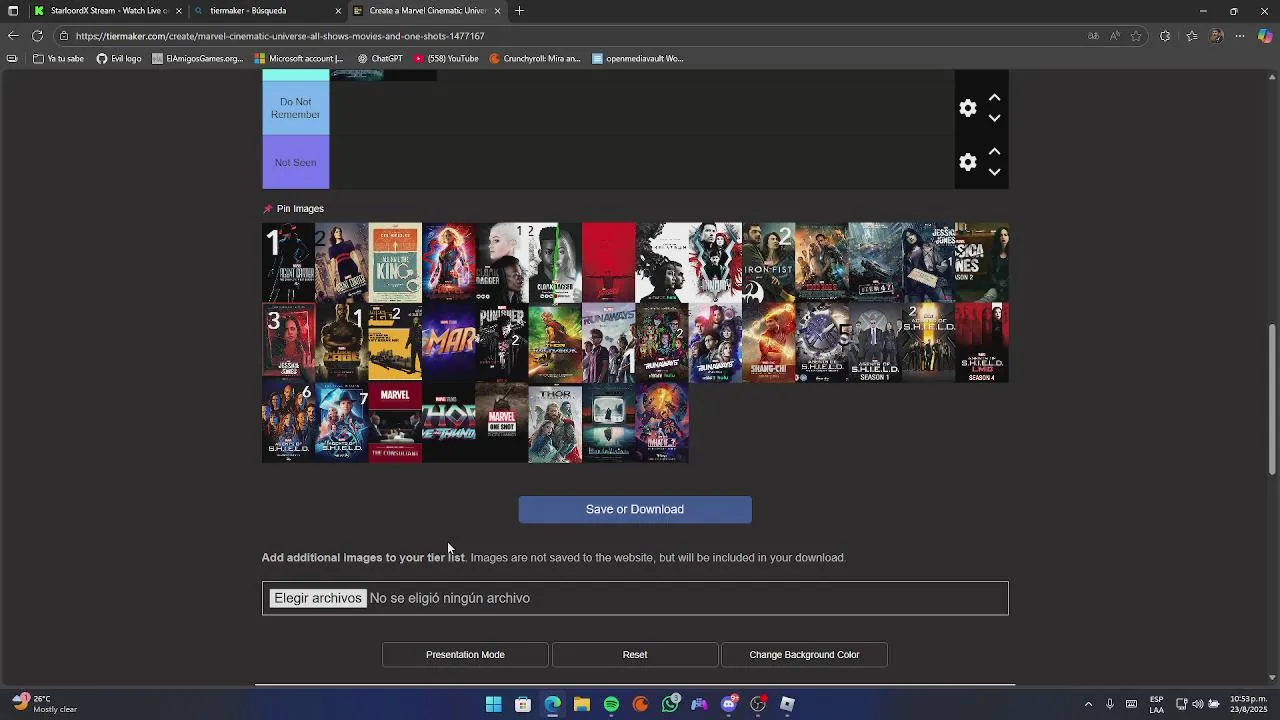Move Do Not Remember tier down
Screen dimensions: 1280x720
[994, 118]
